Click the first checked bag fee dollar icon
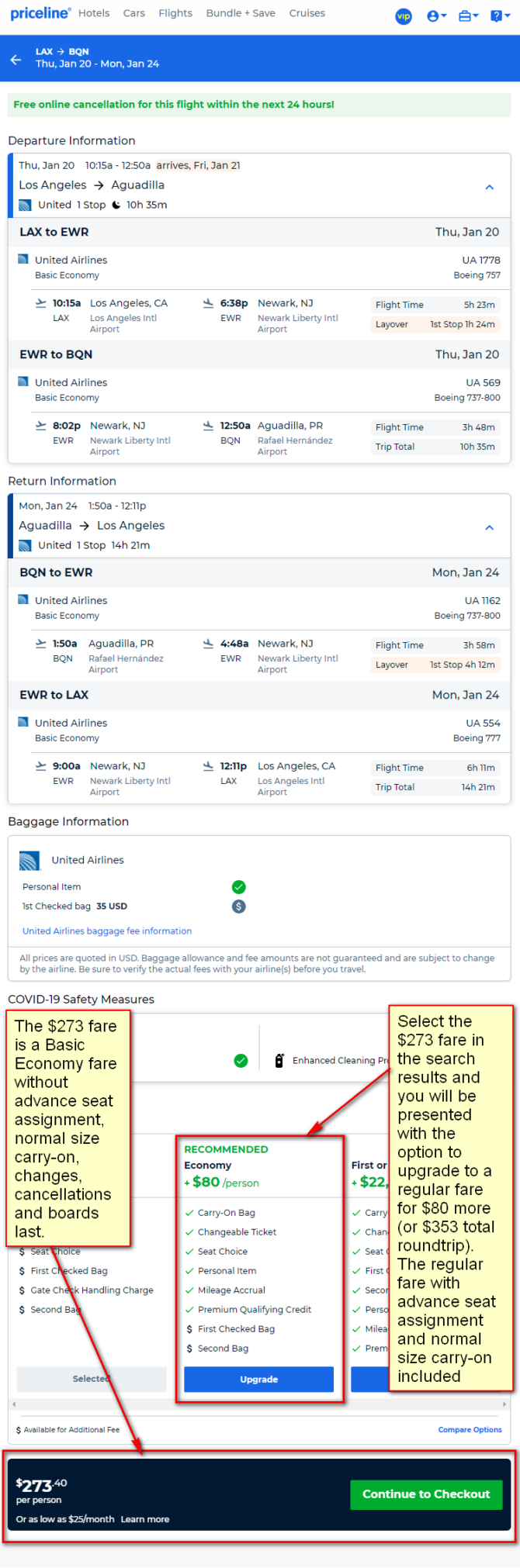The width and height of the screenshot is (520, 1568). pos(239,906)
